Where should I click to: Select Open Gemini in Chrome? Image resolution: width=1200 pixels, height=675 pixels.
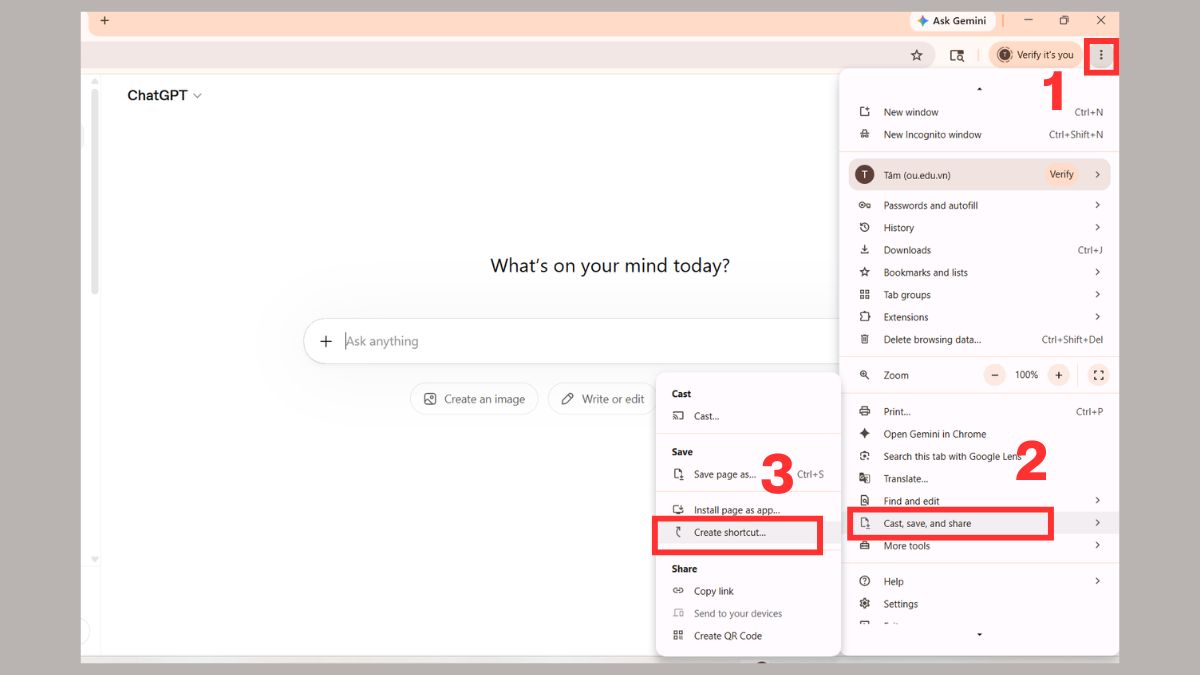[x=979, y=434]
